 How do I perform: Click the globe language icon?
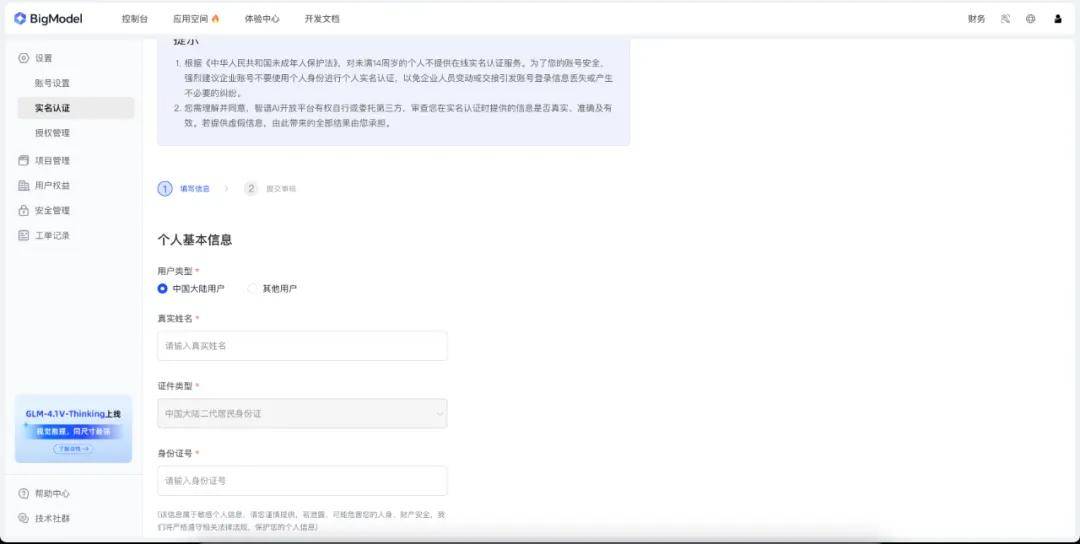[1030, 19]
